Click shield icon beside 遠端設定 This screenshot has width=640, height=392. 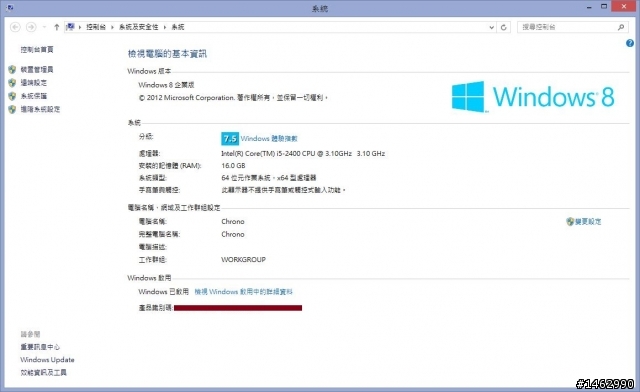[12, 82]
